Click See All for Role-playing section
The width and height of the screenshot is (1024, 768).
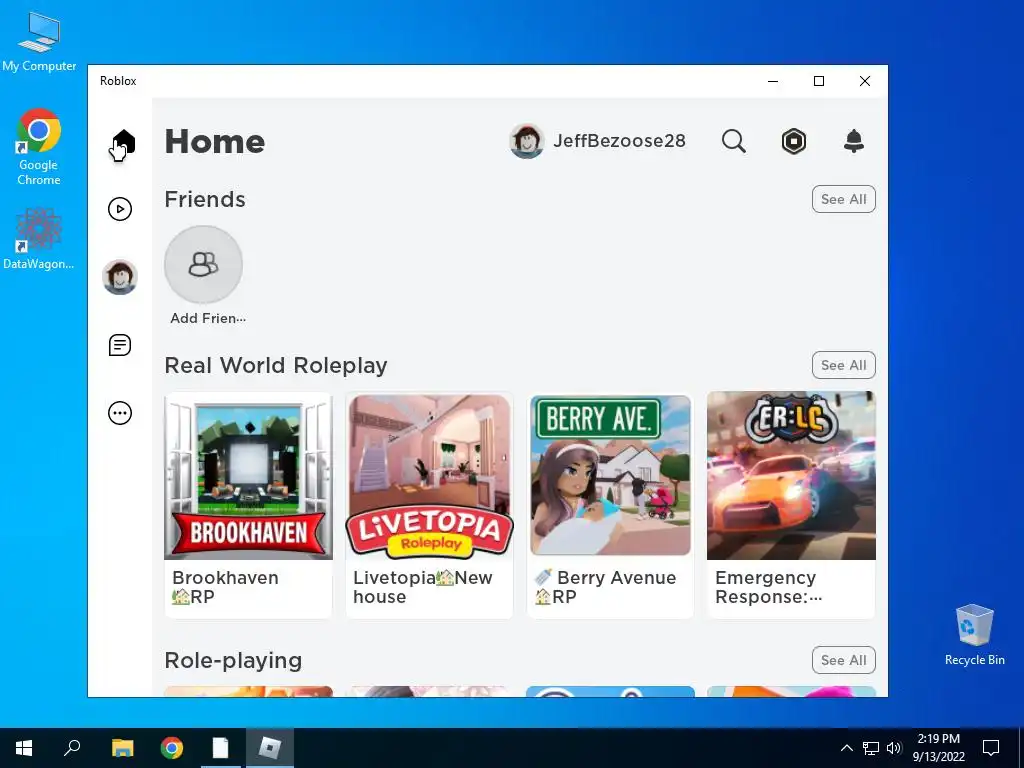click(844, 660)
